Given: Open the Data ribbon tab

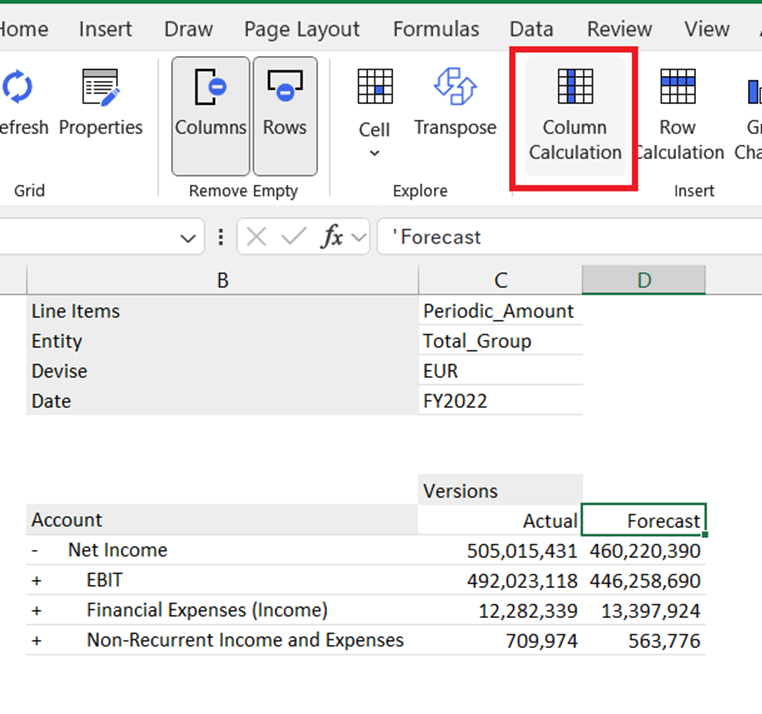Looking at the screenshot, I should [x=531, y=29].
